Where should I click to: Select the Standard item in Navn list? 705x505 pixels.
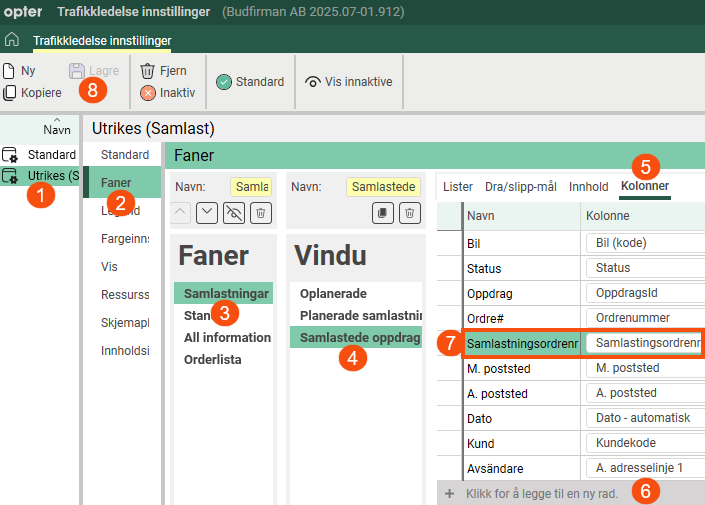click(51, 155)
